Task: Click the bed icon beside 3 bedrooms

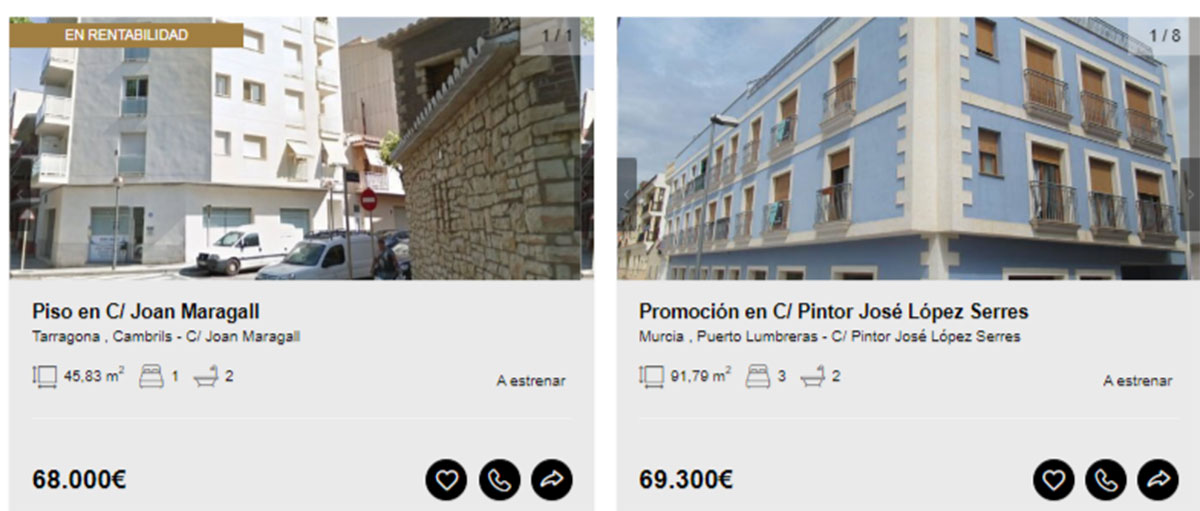Action: tap(758, 378)
